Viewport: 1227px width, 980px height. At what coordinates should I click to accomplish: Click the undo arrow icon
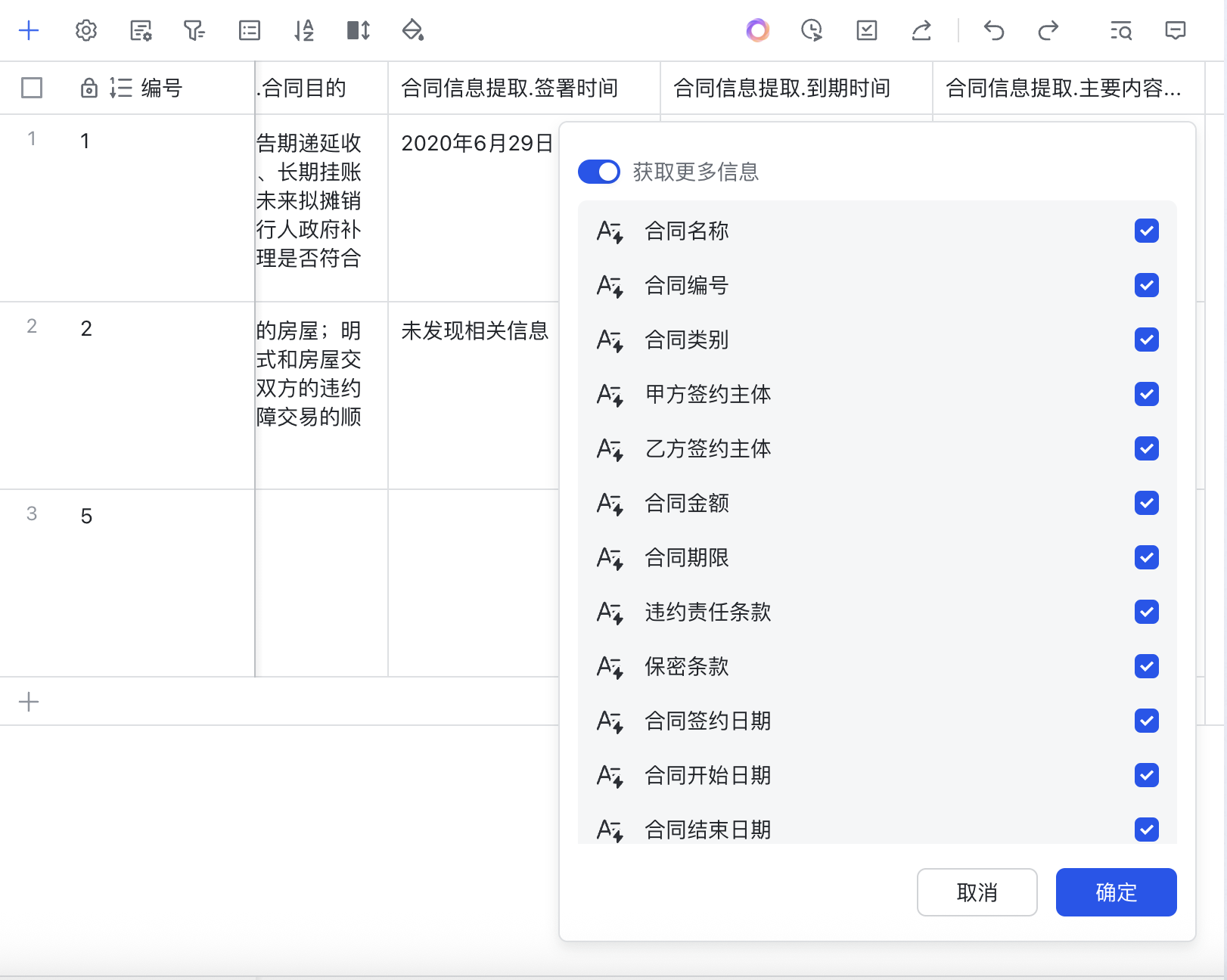tap(993, 31)
